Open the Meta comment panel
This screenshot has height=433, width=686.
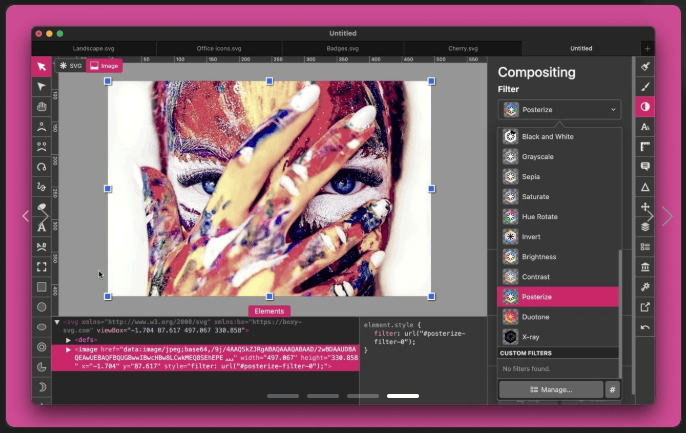[x=645, y=167]
